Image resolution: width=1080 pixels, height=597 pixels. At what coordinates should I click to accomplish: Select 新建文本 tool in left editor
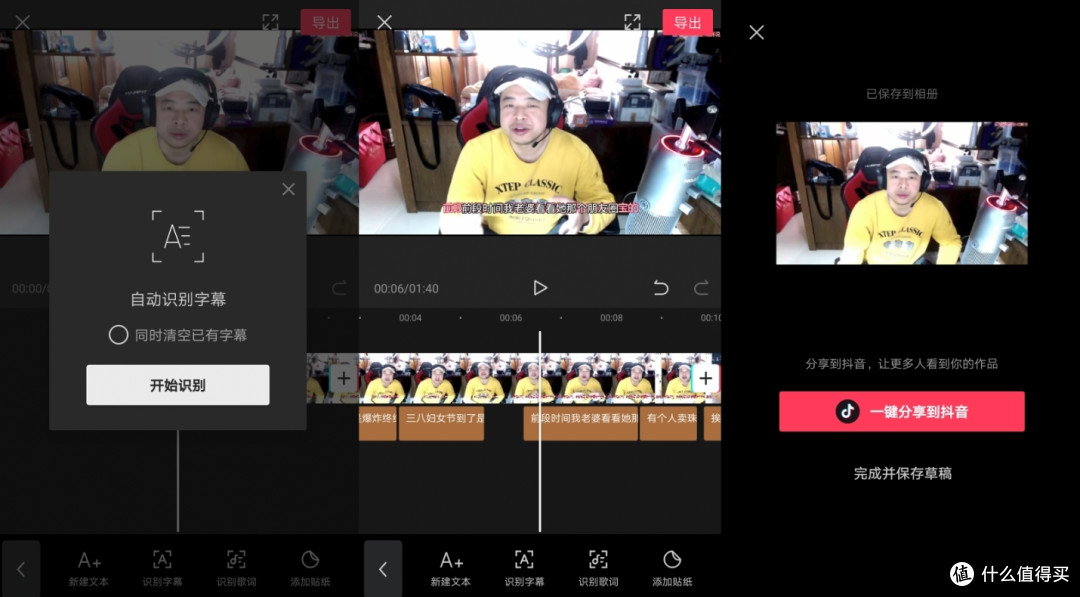point(89,568)
